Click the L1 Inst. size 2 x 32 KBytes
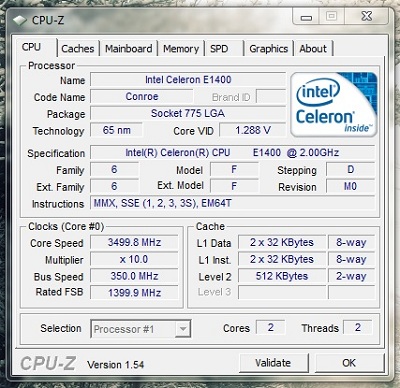The image size is (400, 388). [282, 259]
